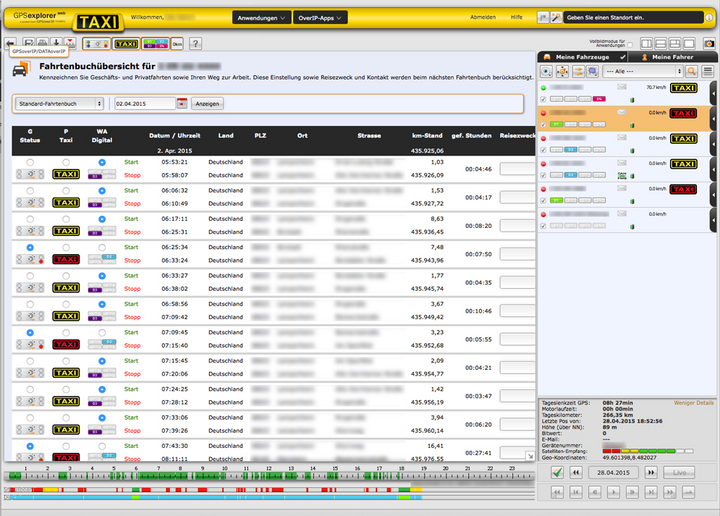Expand side arrow of third vehicle row
Viewport: 720px width, 516px height.
[x=714, y=144]
